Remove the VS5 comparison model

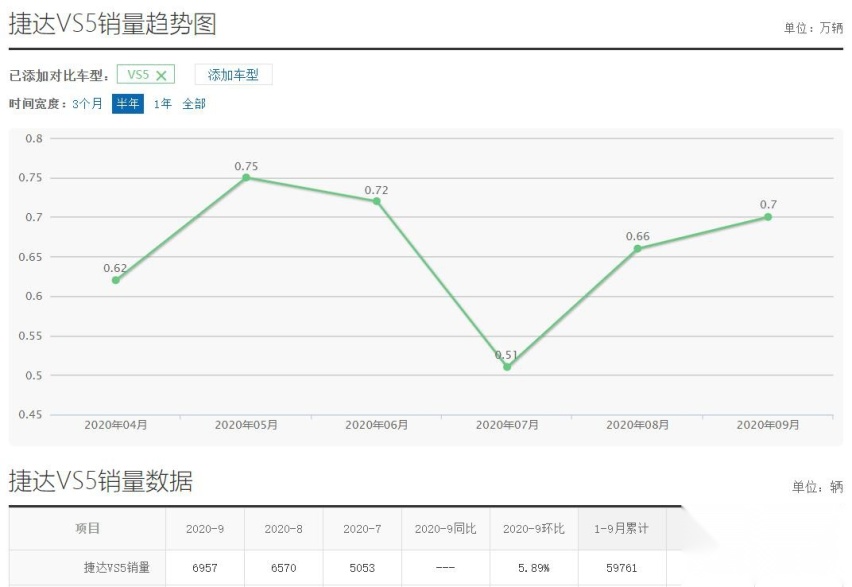[161, 76]
